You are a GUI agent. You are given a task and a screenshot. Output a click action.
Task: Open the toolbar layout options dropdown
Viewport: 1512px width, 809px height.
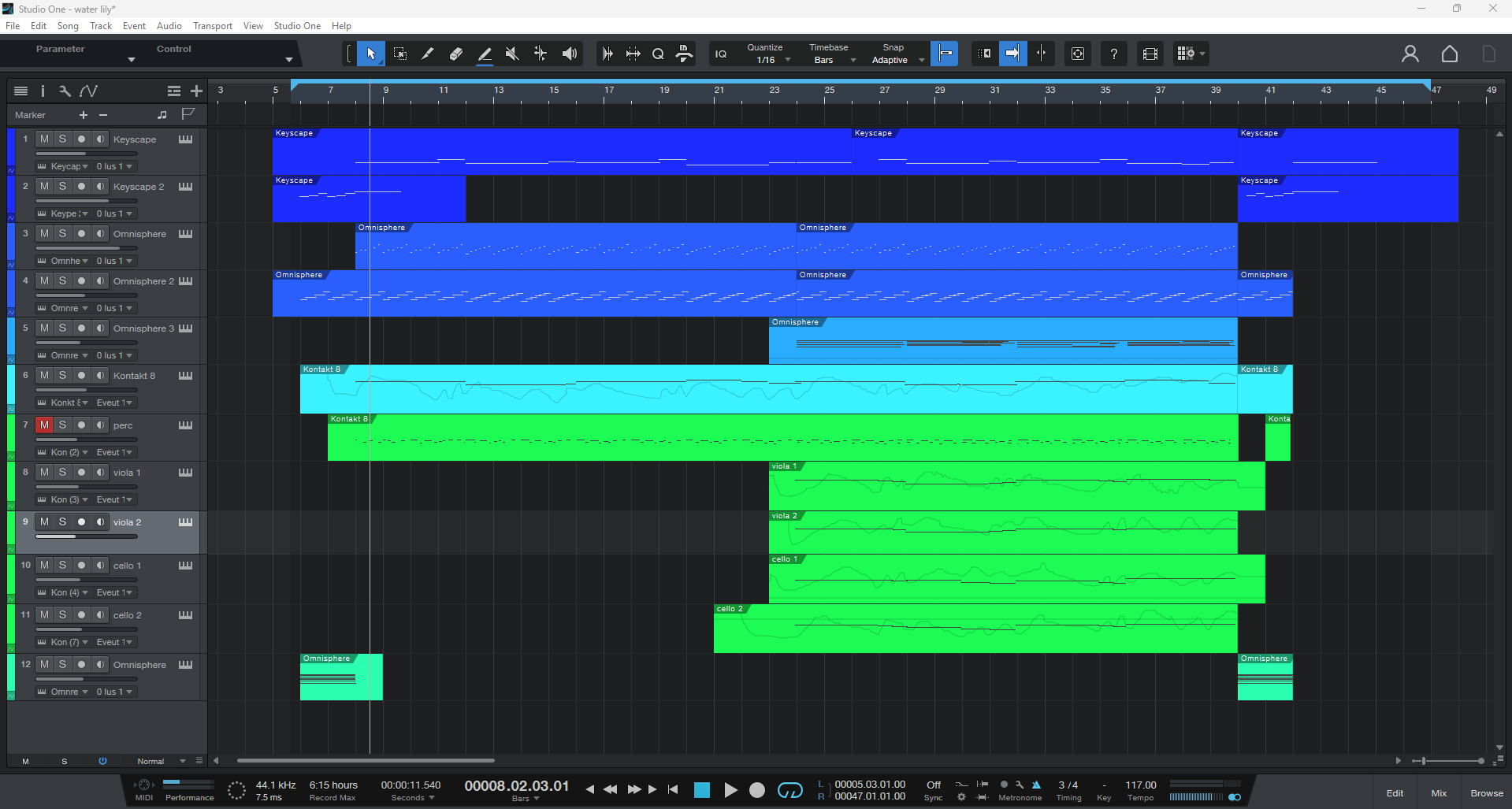1191,54
